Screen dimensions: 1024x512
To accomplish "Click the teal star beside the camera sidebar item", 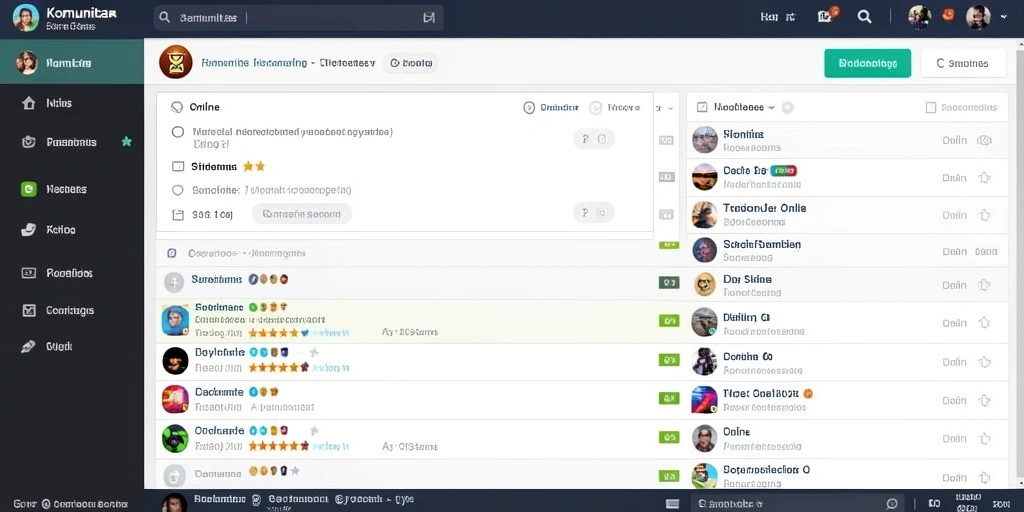I will [127, 141].
